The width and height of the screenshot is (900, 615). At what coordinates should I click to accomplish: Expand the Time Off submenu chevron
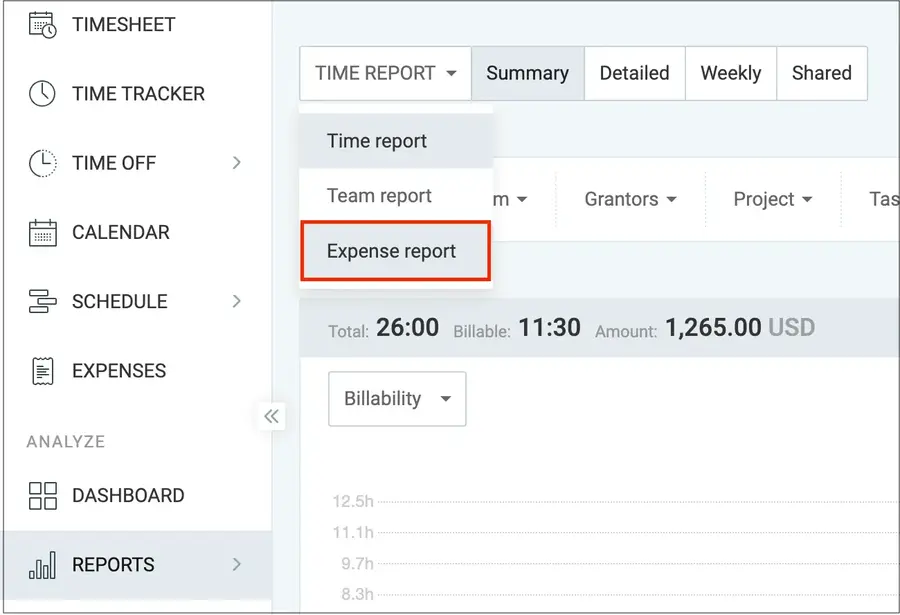pyautogui.click(x=237, y=162)
